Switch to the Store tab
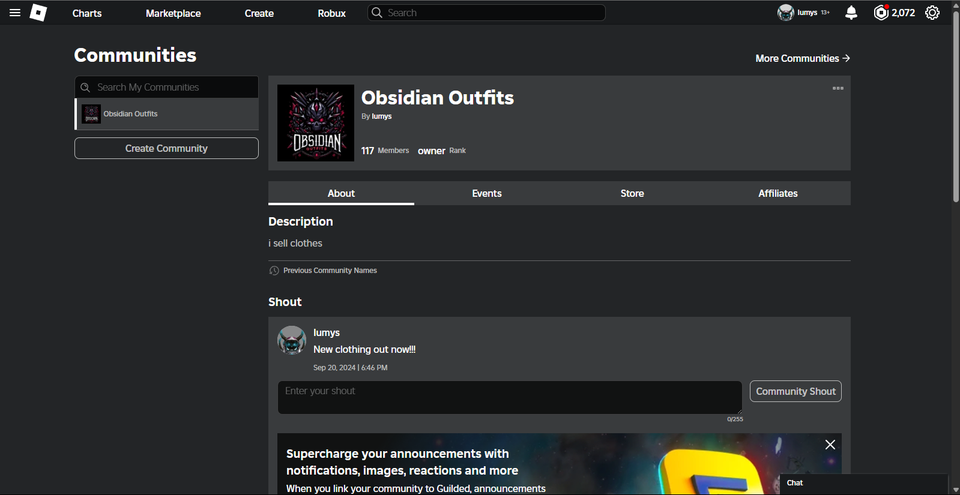Viewport: 960px width, 495px height. (x=632, y=194)
